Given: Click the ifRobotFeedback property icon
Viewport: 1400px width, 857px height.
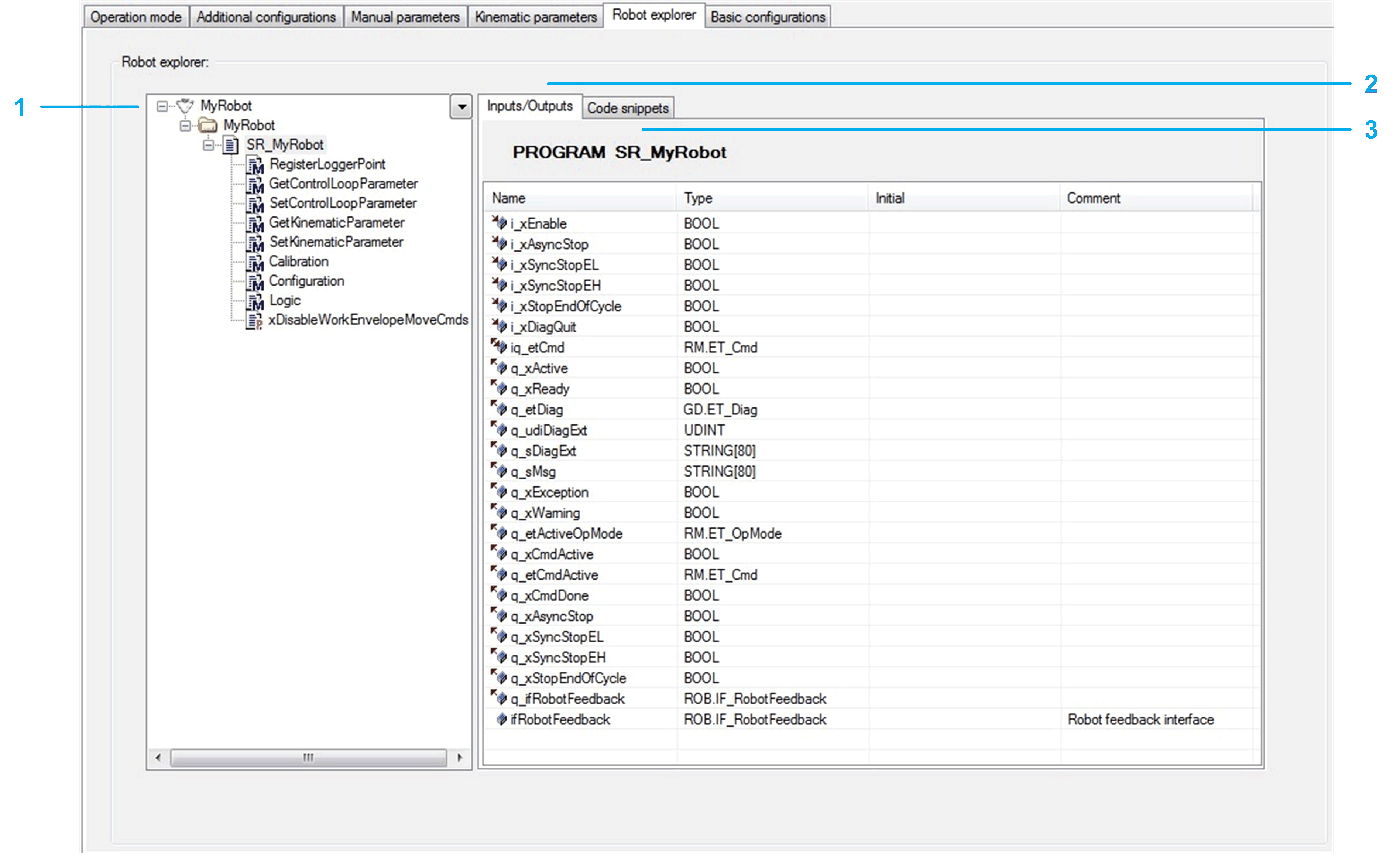Looking at the screenshot, I should [x=501, y=720].
